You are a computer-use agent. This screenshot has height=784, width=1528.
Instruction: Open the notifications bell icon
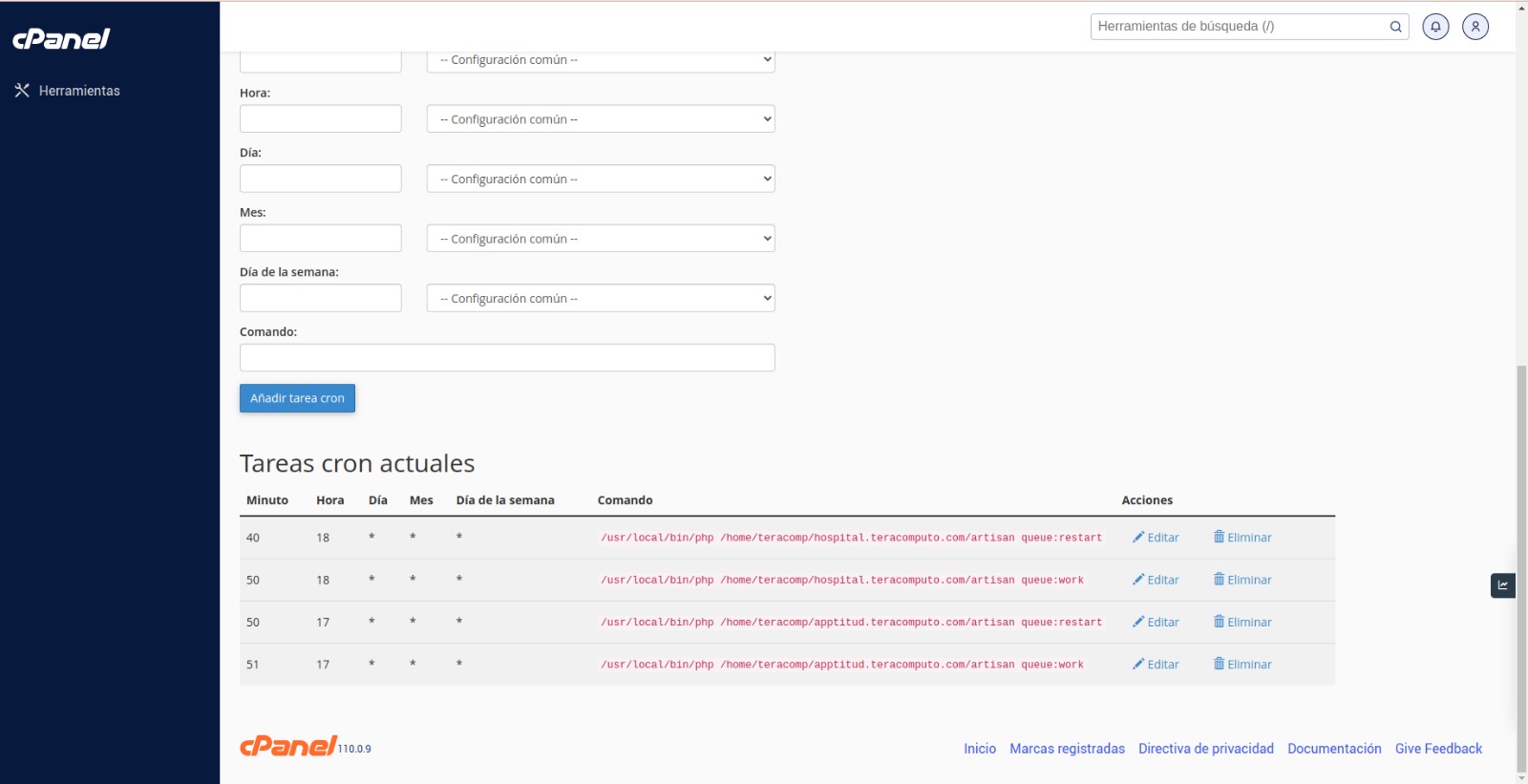tap(1435, 27)
